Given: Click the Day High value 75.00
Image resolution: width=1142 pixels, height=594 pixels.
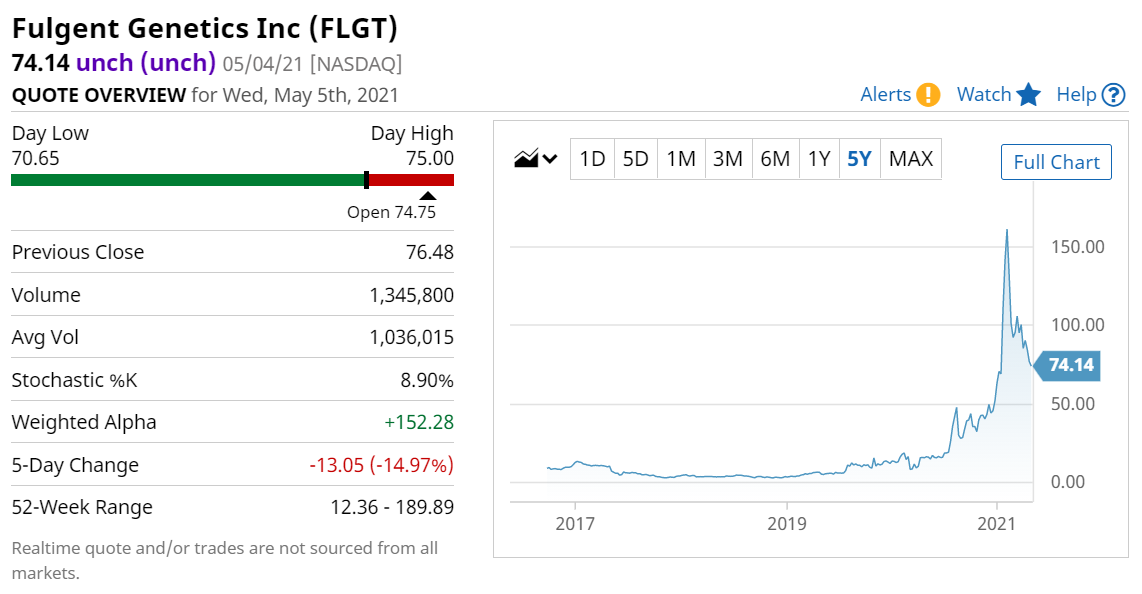Looking at the screenshot, I should [x=430, y=158].
